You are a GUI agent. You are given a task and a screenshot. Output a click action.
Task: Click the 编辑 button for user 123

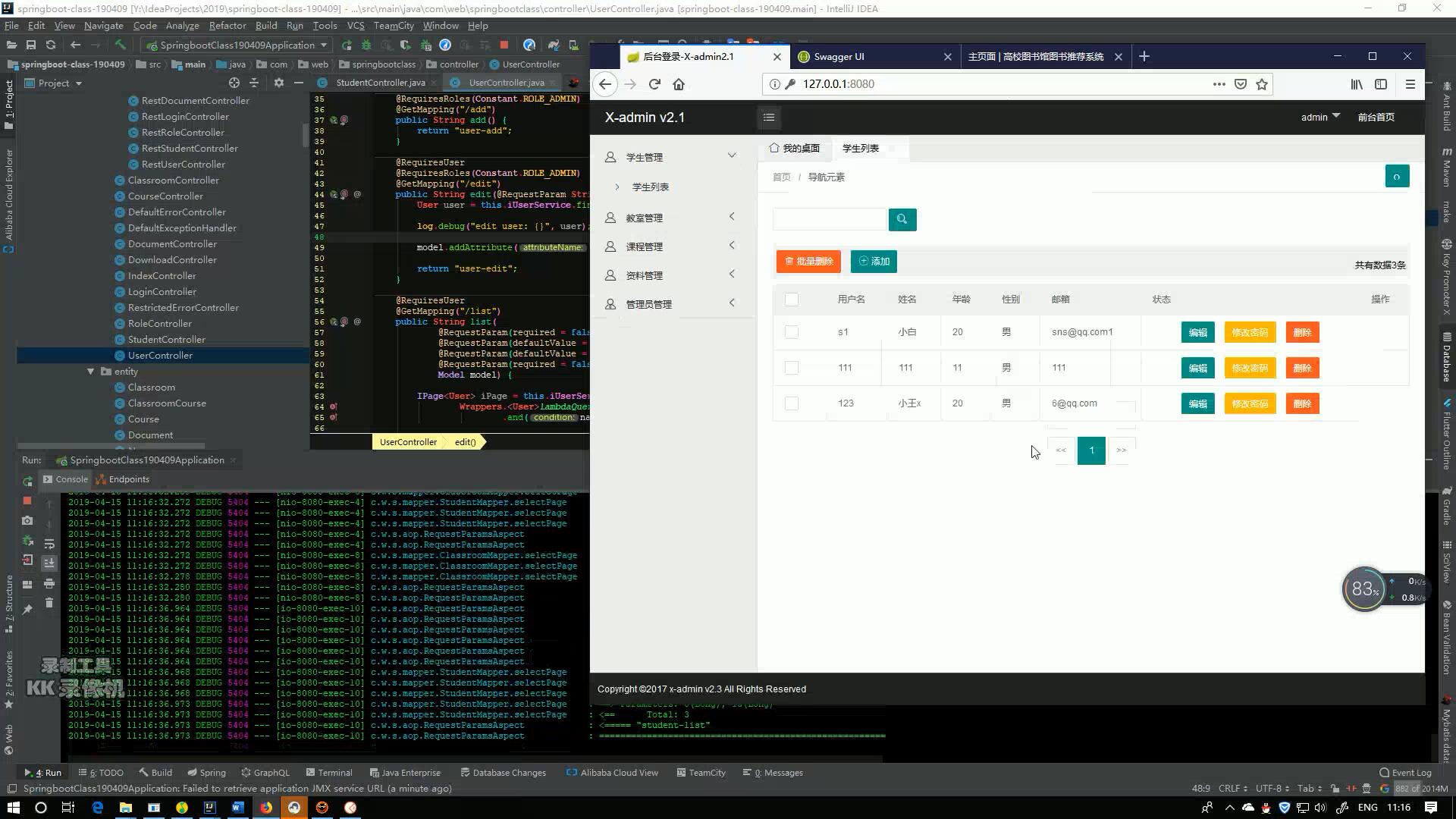[x=1197, y=403]
